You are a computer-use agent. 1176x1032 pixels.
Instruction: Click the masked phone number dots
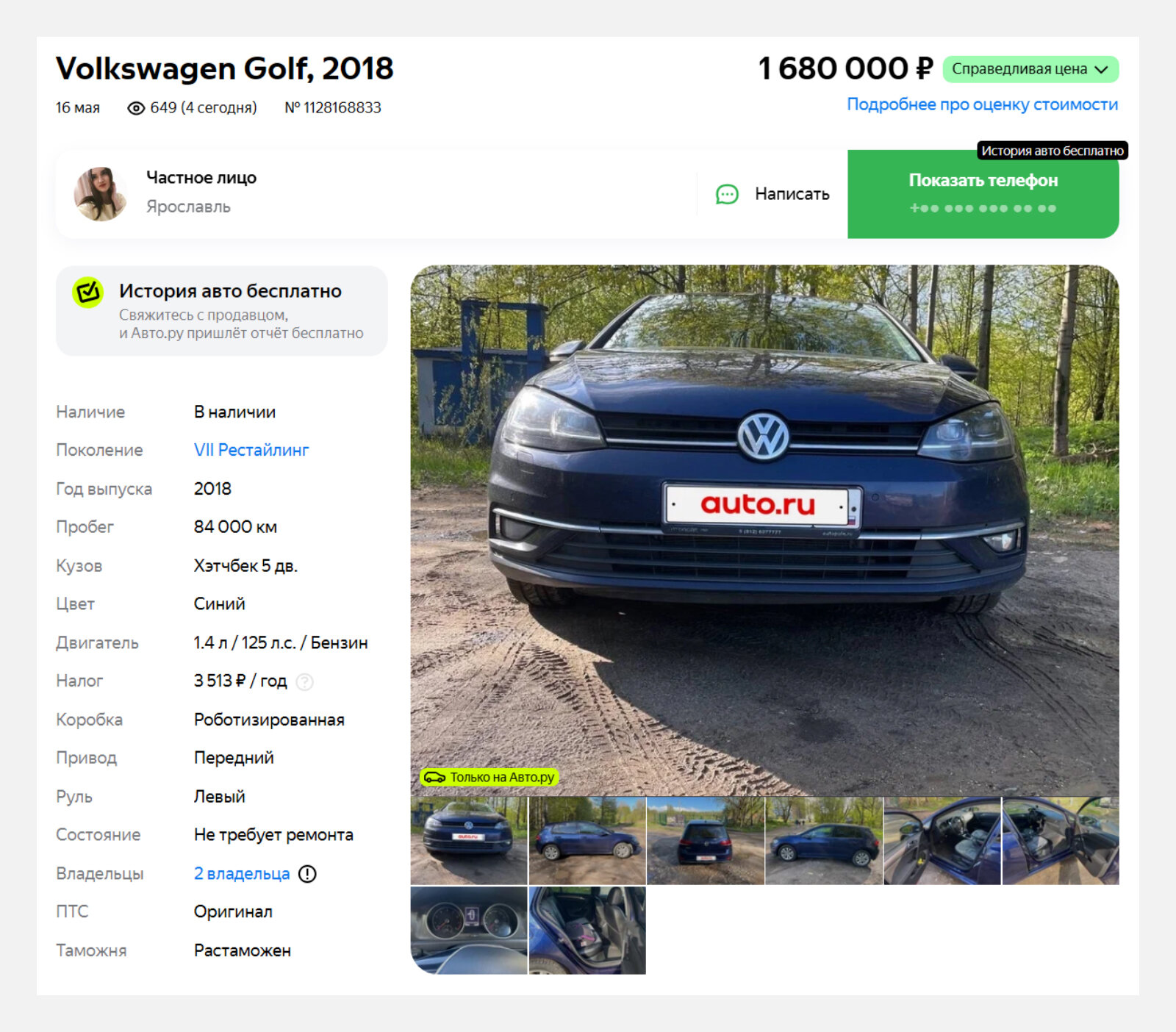[983, 209]
